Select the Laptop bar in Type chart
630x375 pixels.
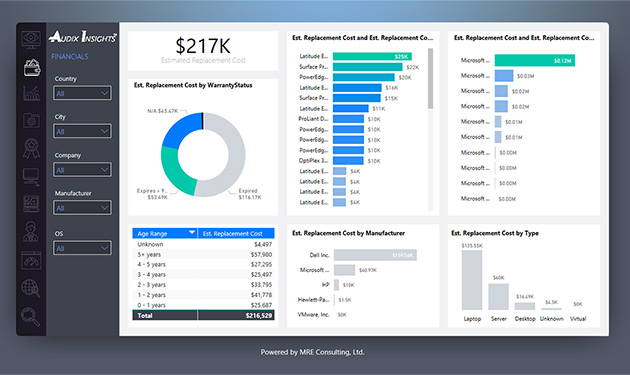pyautogui.click(x=472, y=280)
